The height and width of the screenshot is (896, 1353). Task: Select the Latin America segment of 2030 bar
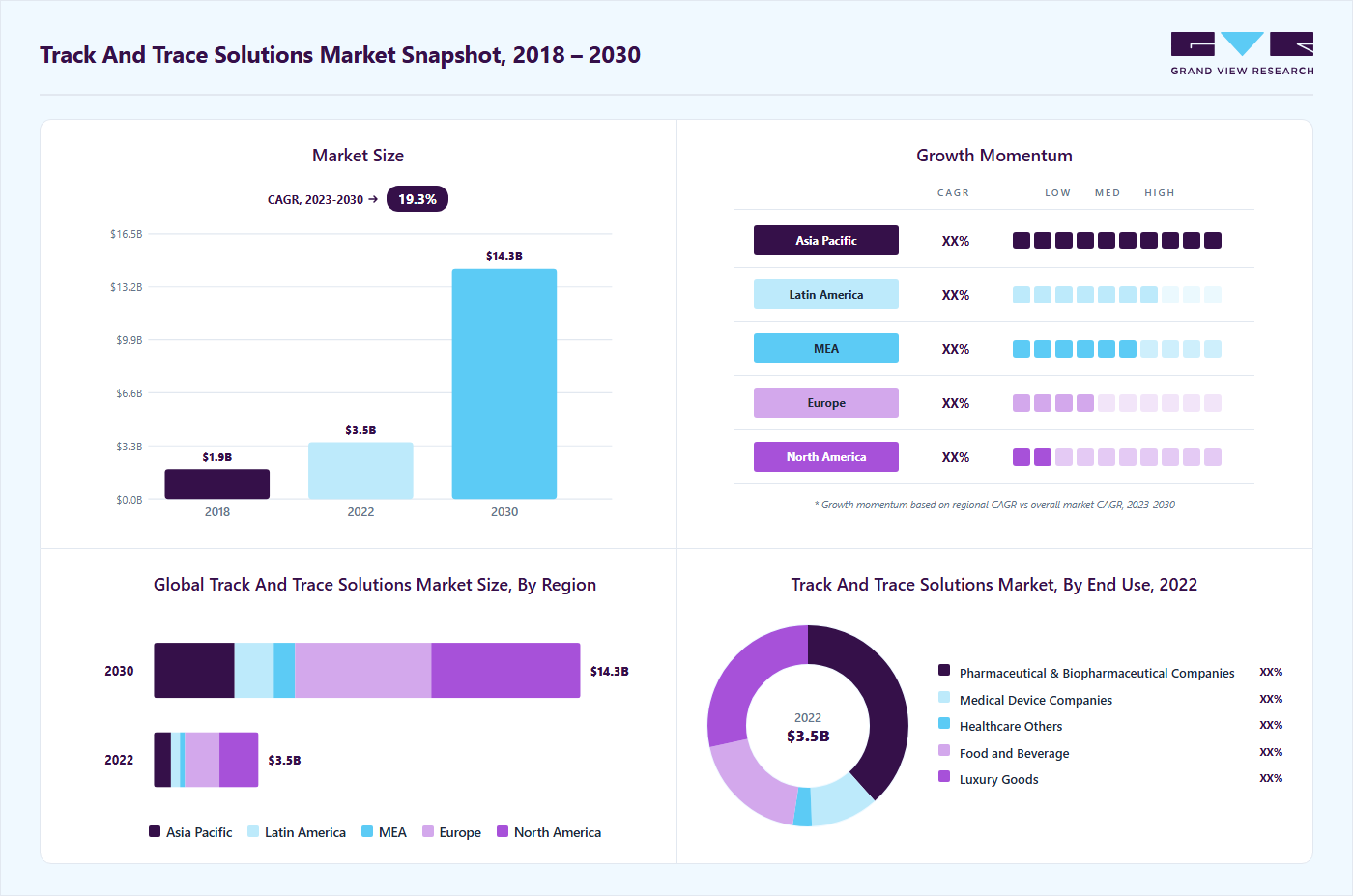tap(254, 671)
